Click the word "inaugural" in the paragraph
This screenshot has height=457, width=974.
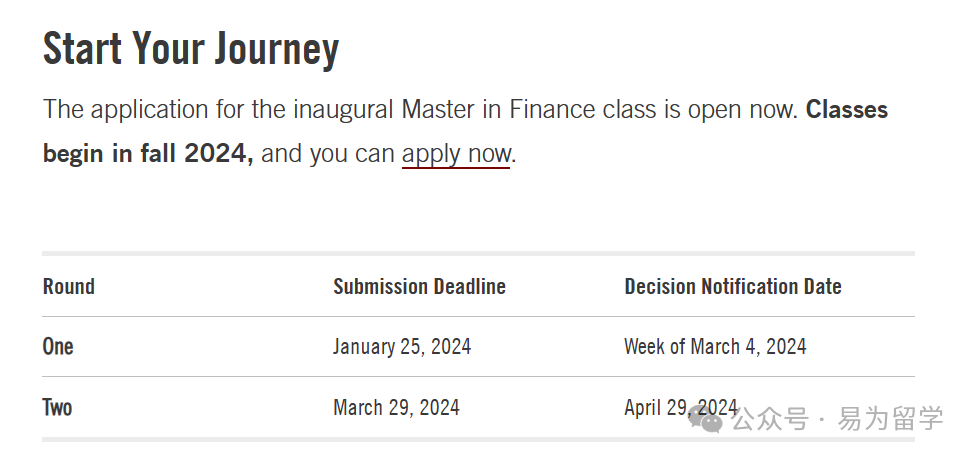(x=344, y=110)
